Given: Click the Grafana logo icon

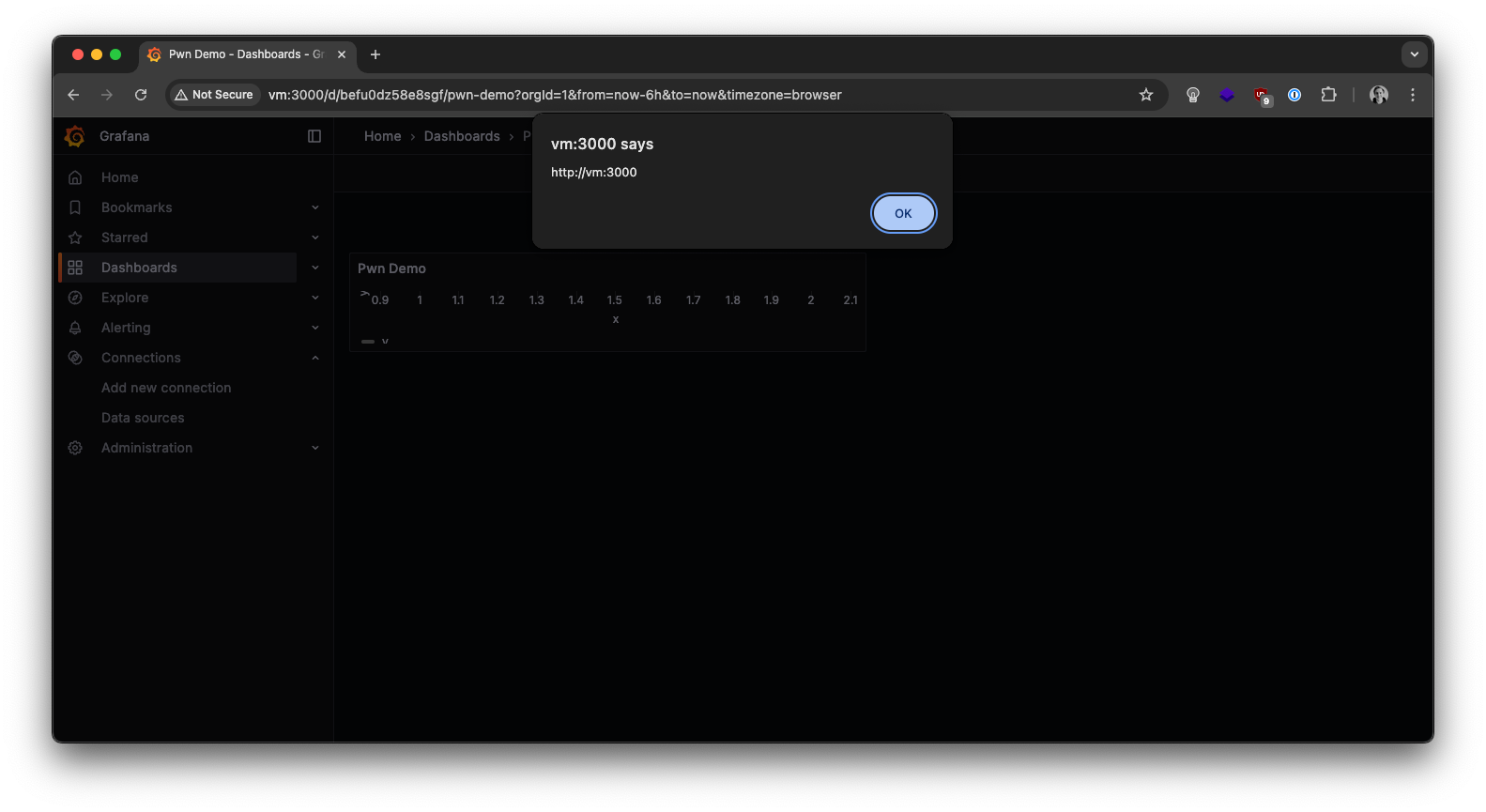Looking at the screenshot, I should point(75,136).
